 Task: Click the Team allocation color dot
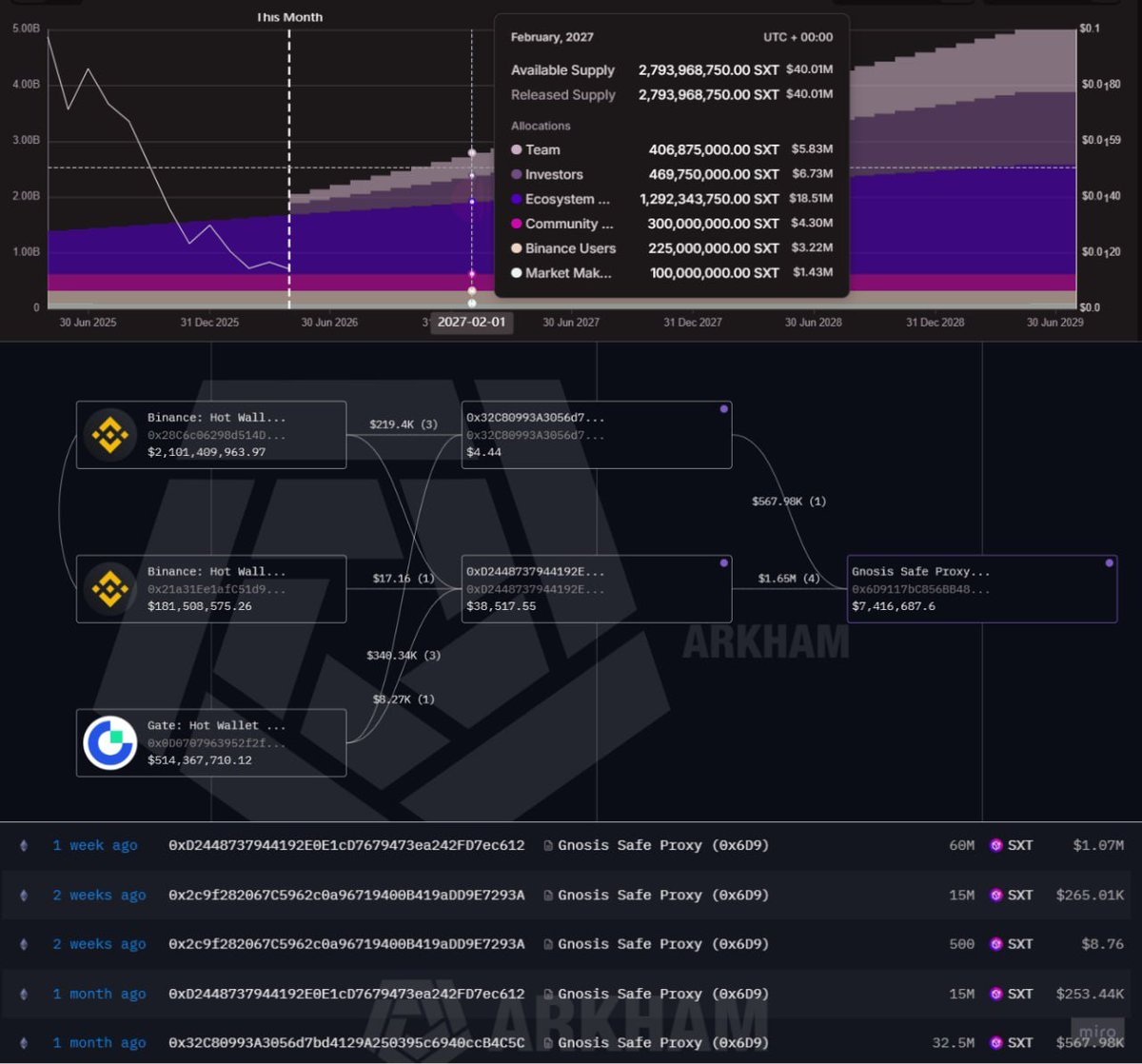point(517,149)
